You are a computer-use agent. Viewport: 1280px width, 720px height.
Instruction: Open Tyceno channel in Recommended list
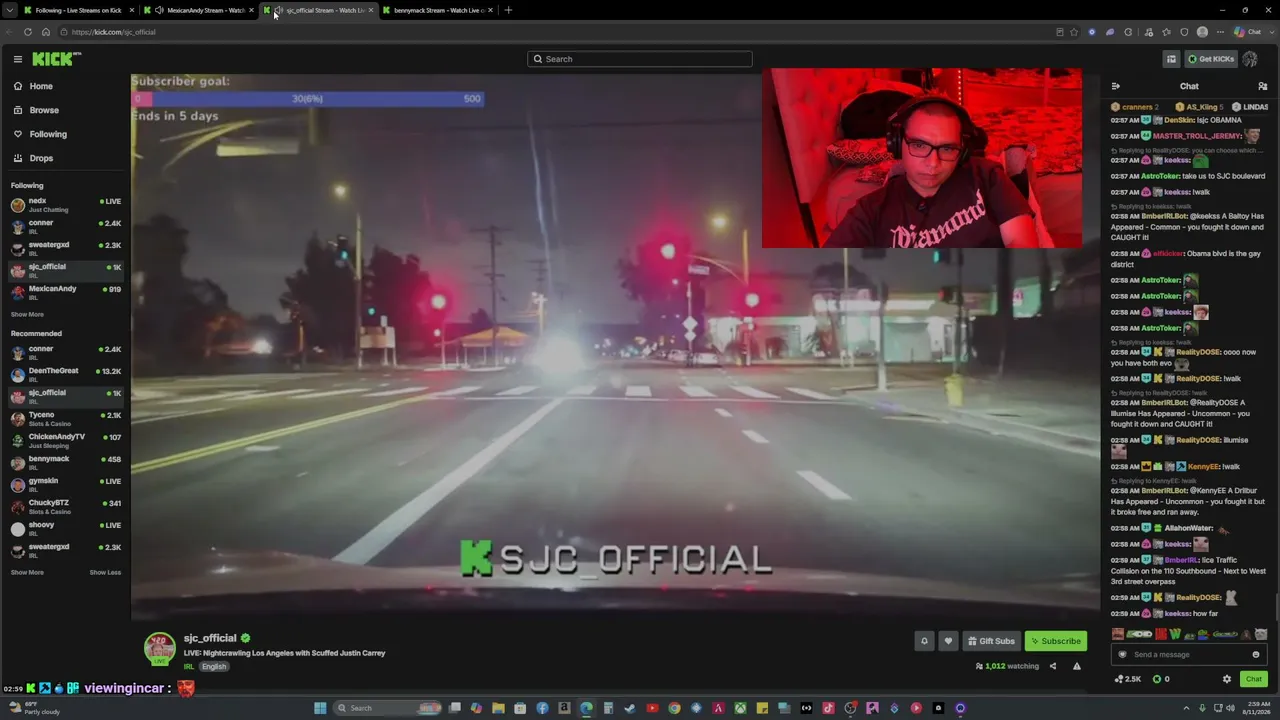(x=65, y=419)
